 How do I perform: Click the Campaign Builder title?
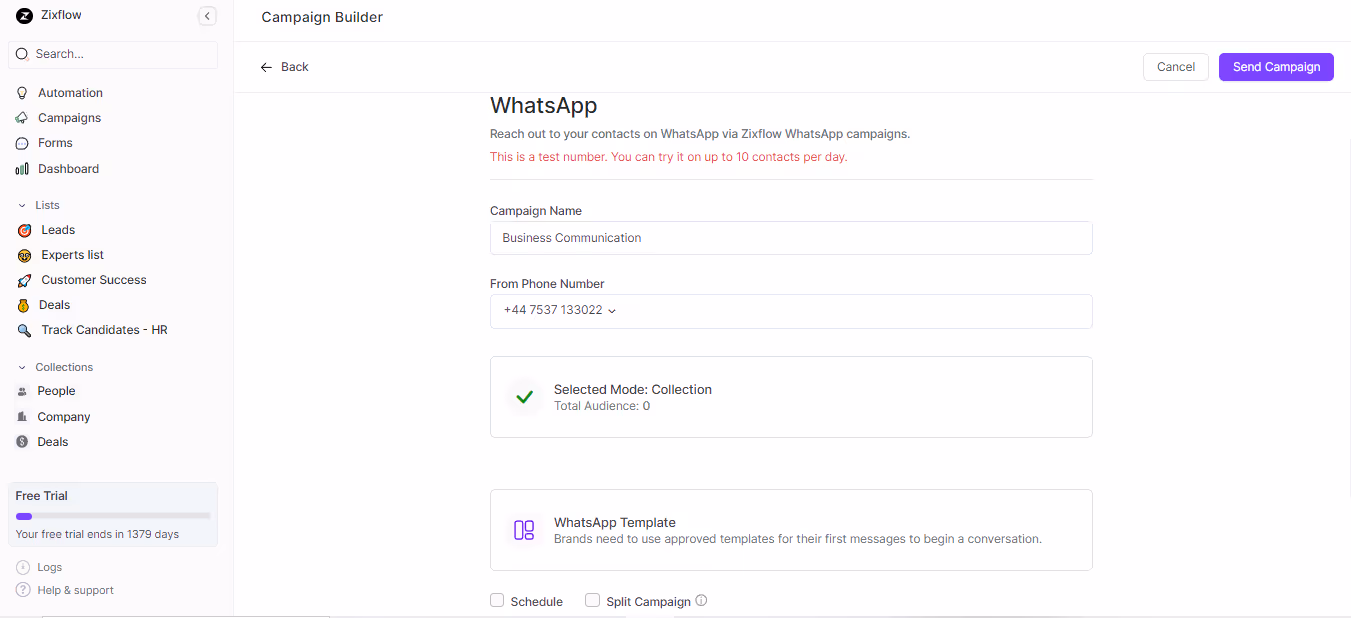click(322, 17)
